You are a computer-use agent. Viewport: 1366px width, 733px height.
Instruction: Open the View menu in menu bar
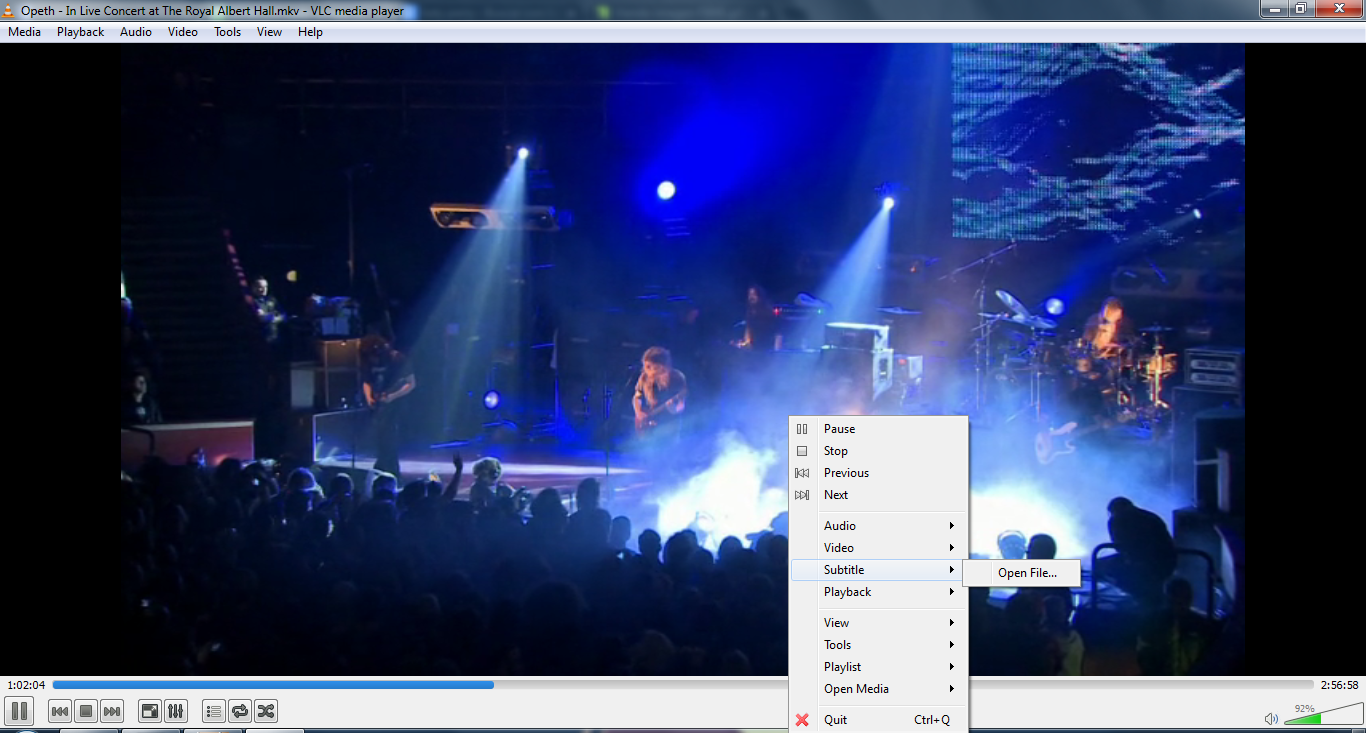269,32
